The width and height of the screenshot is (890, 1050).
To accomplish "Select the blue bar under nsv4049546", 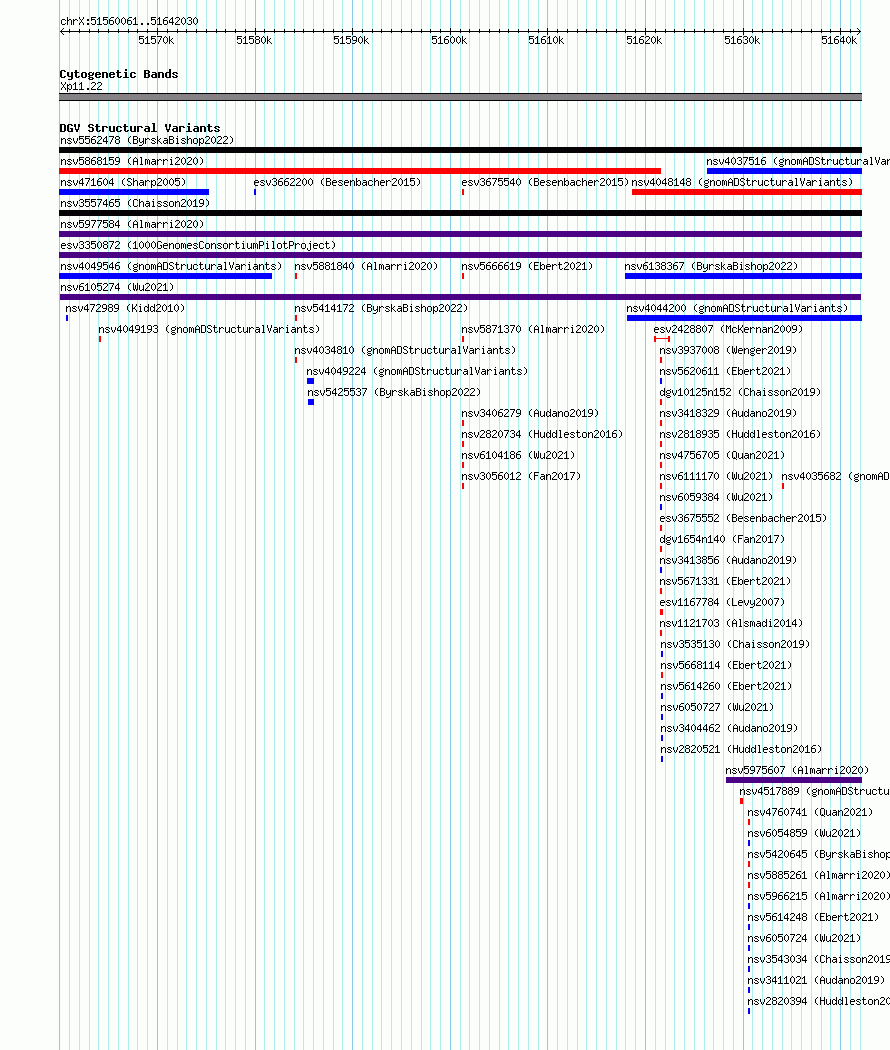I will point(165,276).
